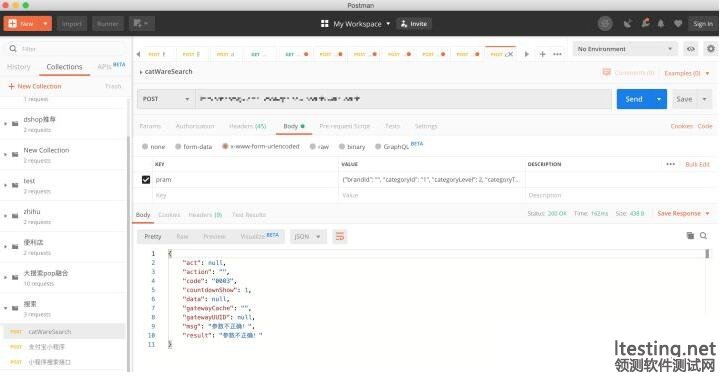Click the invite person icon

(x=404, y=24)
